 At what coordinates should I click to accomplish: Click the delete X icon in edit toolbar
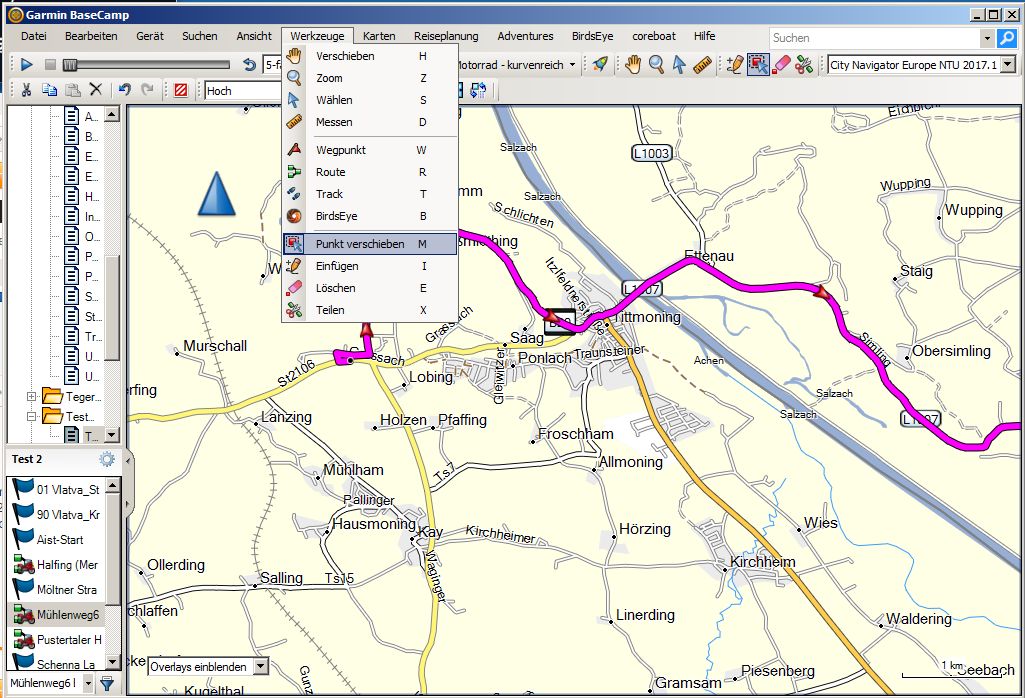(x=96, y=90)
